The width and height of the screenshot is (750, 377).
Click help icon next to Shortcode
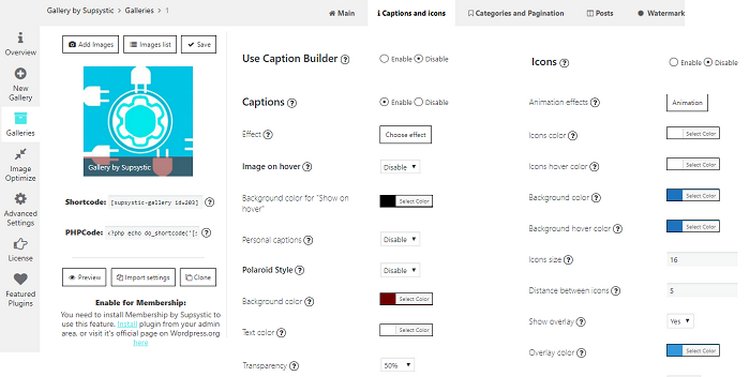coord(210,202)
